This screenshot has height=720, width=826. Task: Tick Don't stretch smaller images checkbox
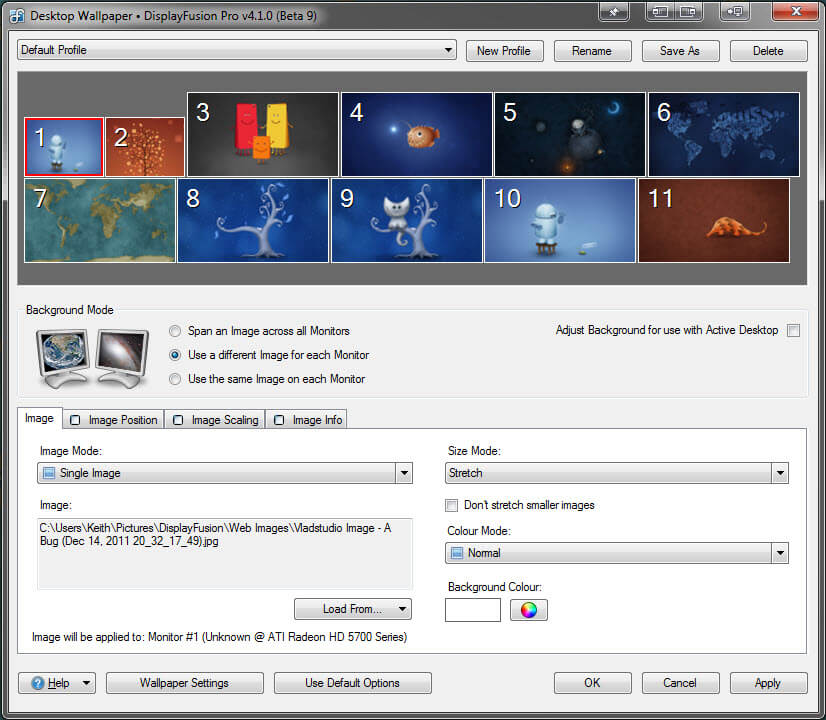451,506
